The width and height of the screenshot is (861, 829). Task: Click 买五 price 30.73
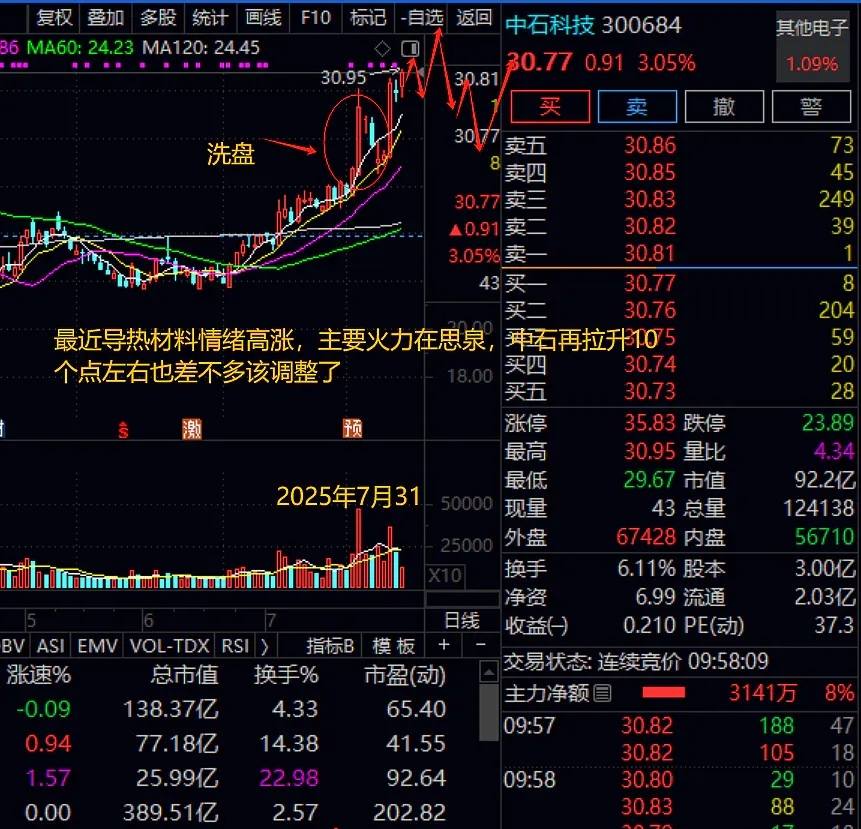650,391
